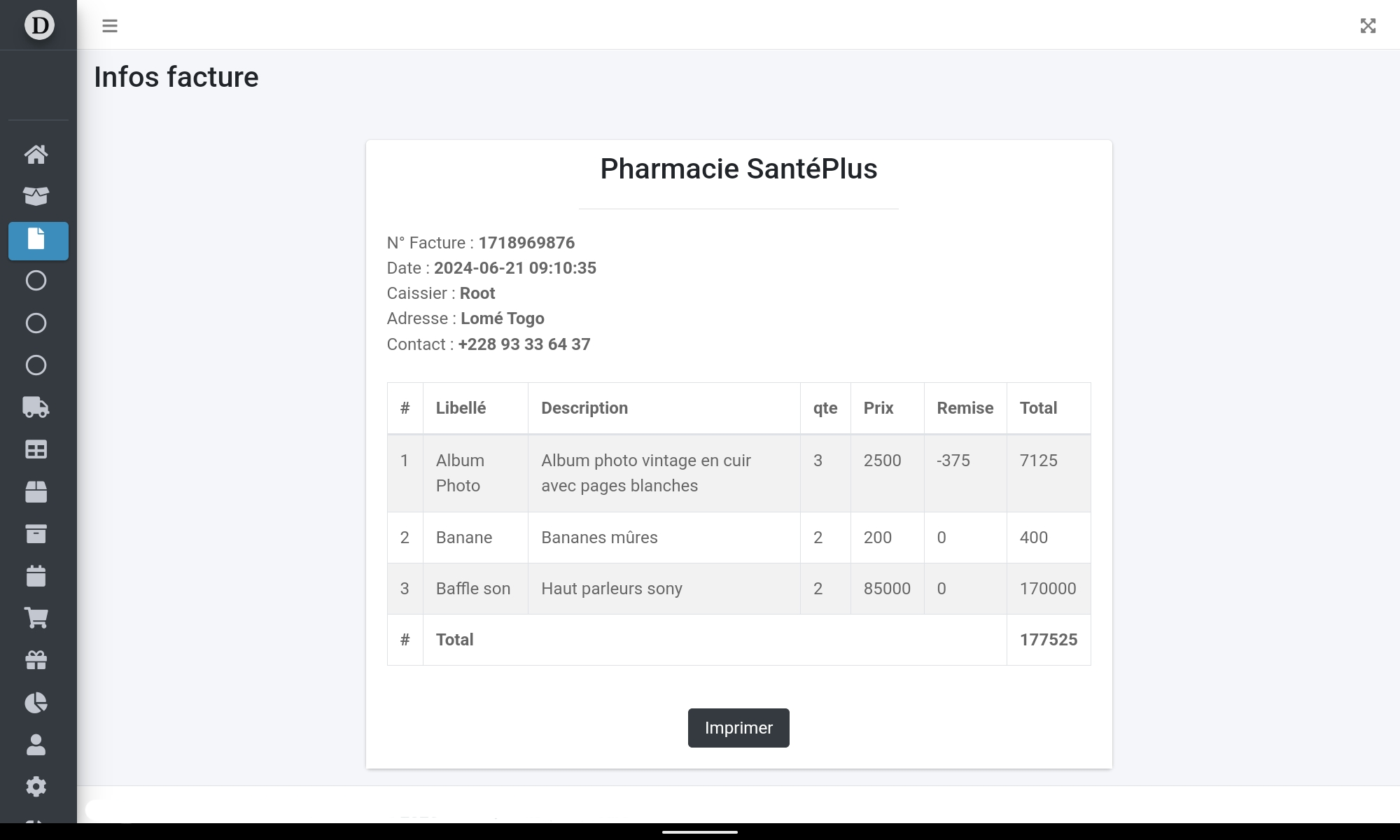Click the user profile icon in sidebar
This screenshot has width=1400, height=840.
36,745
